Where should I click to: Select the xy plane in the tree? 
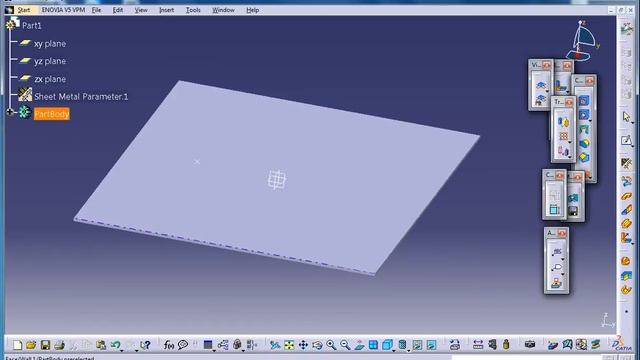pos(50,43)
